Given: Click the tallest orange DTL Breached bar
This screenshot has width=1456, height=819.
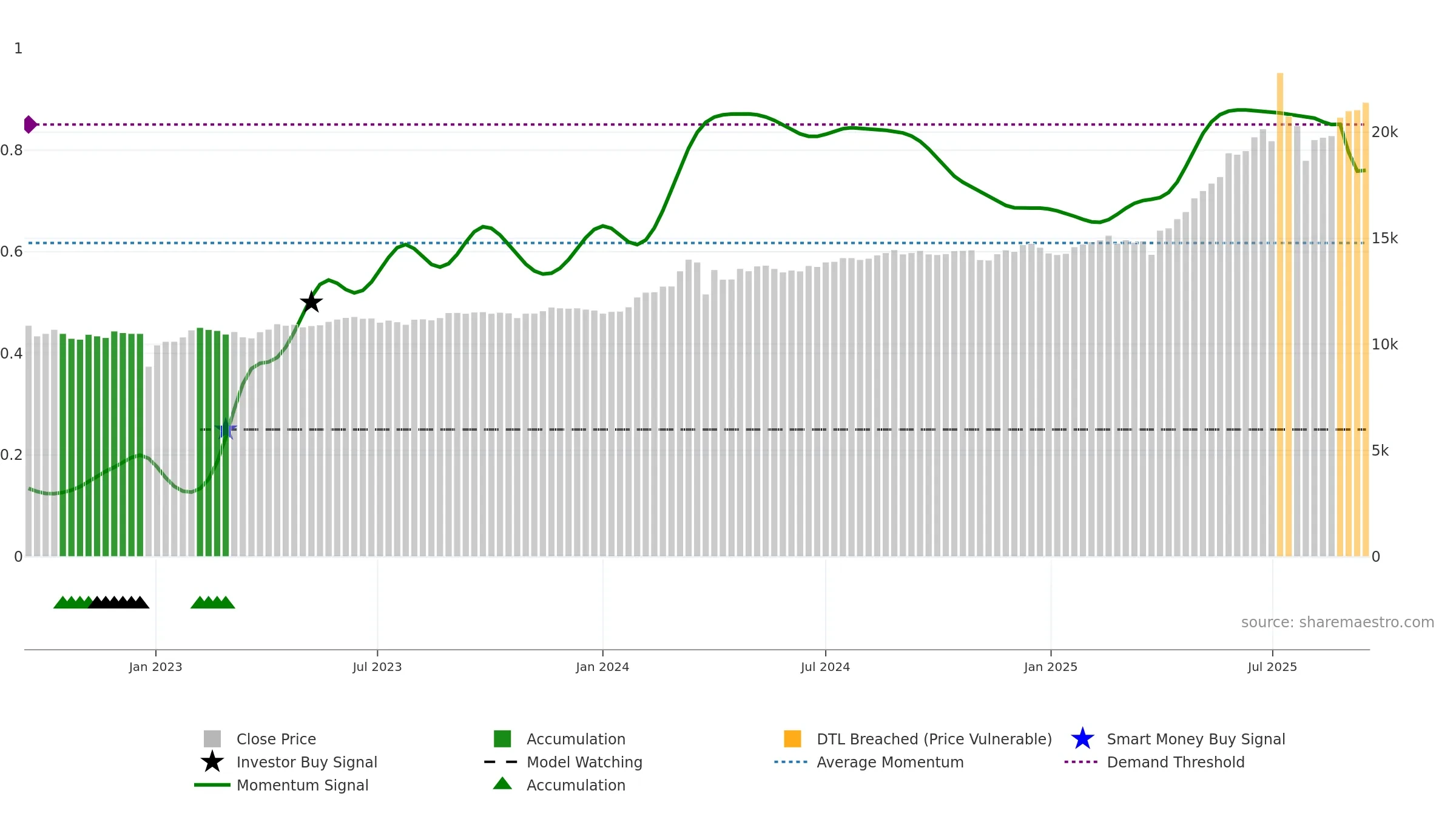Looking at the screenshot, I should click(1280, 314).
